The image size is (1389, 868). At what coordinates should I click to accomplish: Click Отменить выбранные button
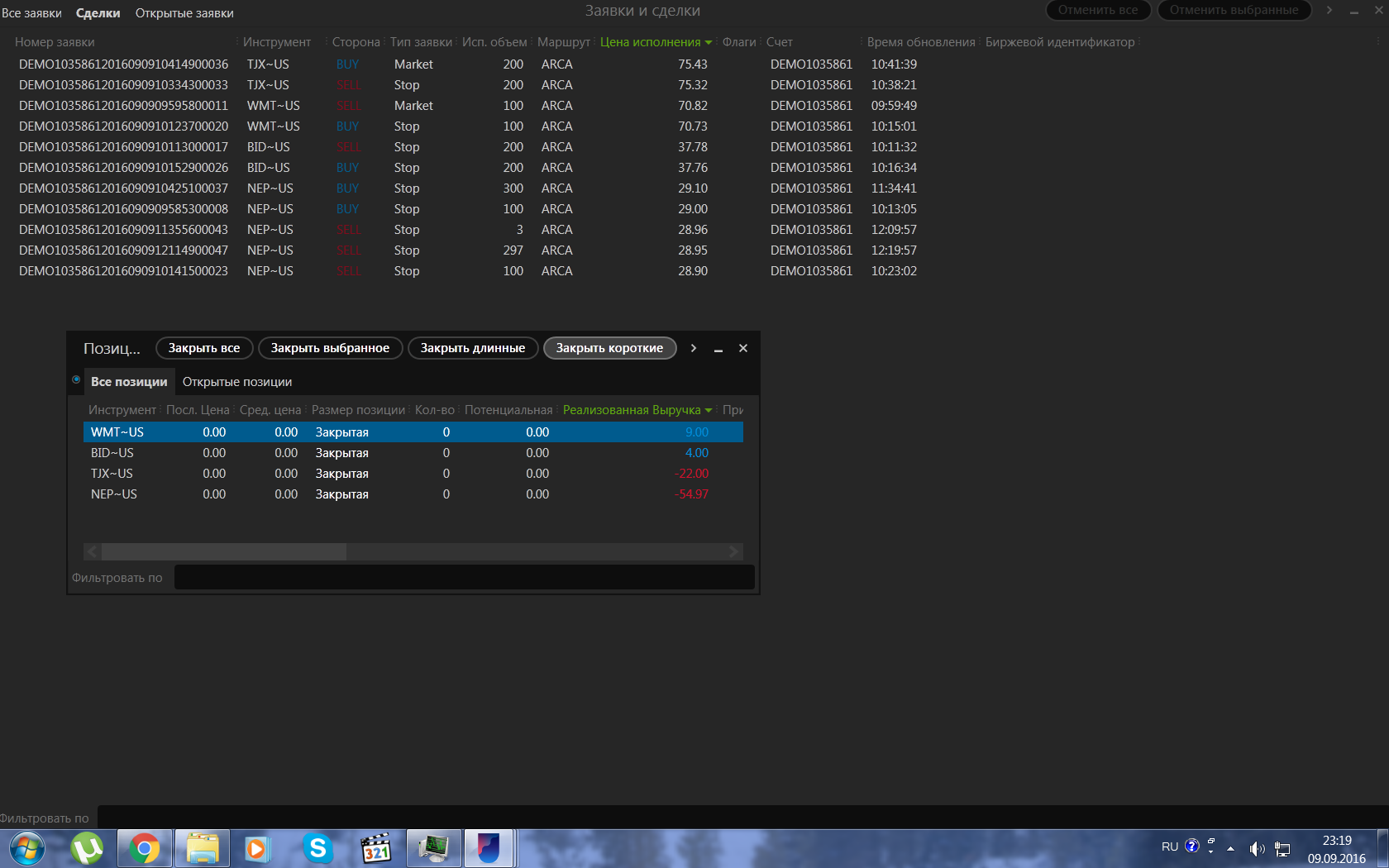pyautogui.click(x=1234, y=10)
